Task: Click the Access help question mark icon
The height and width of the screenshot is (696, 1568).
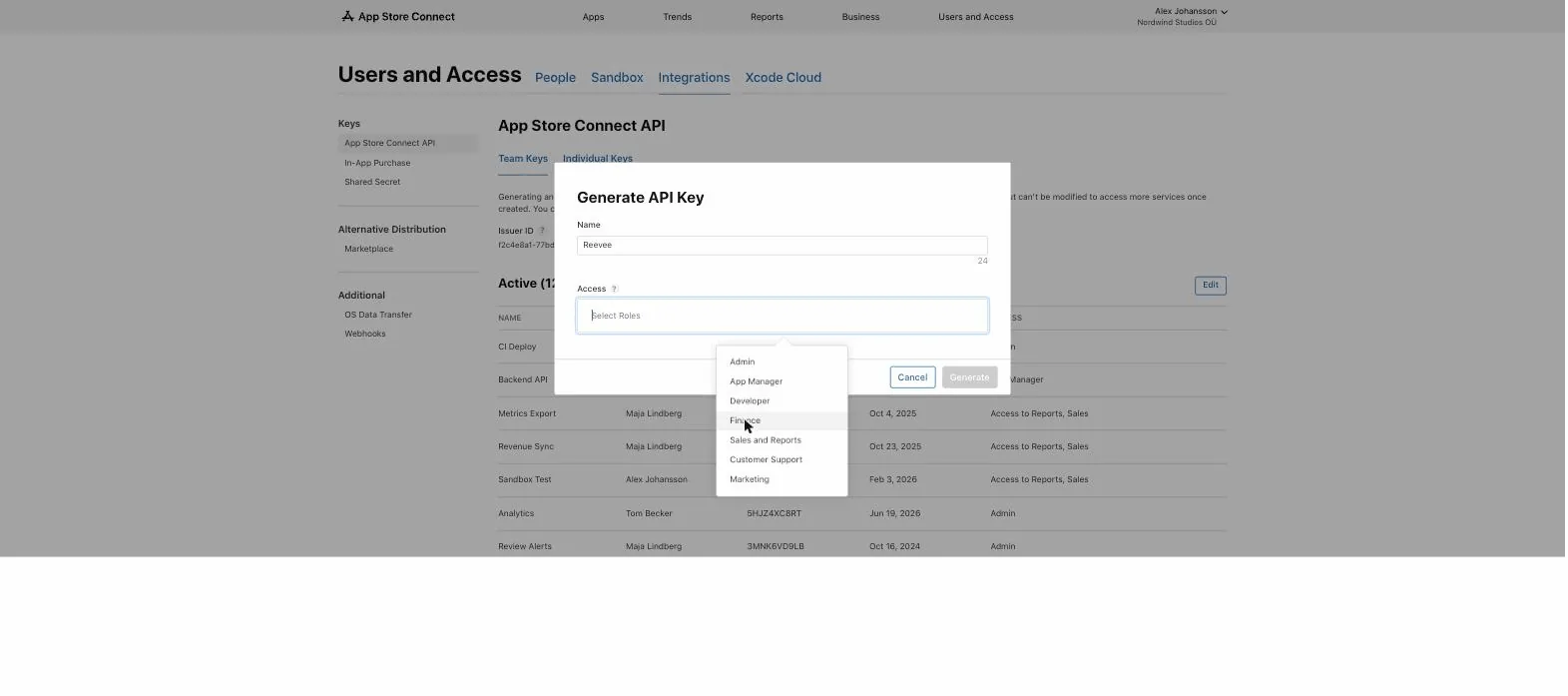Action: [x=615, y=289]
